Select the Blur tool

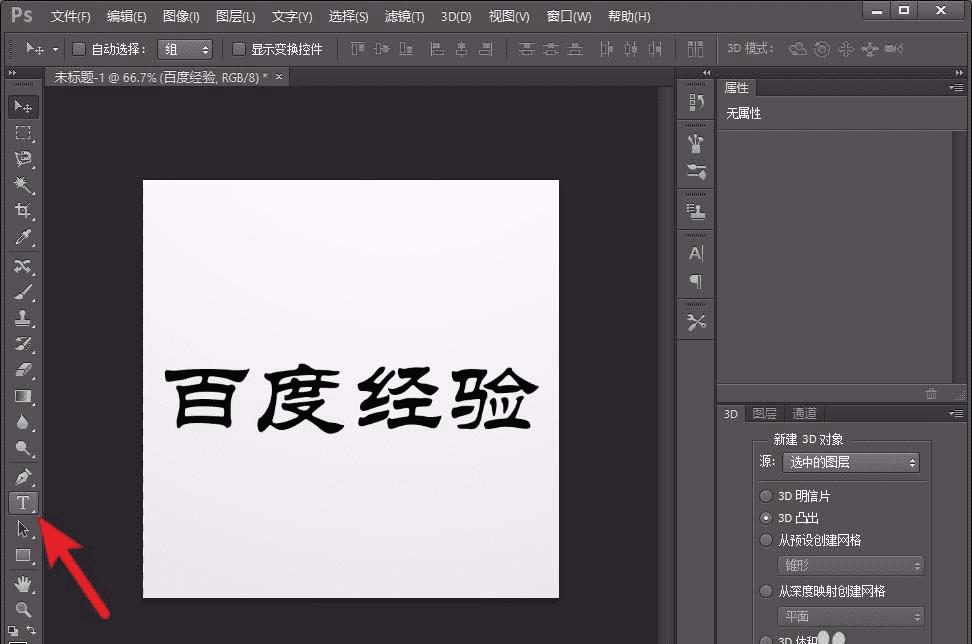coord(23,422)
